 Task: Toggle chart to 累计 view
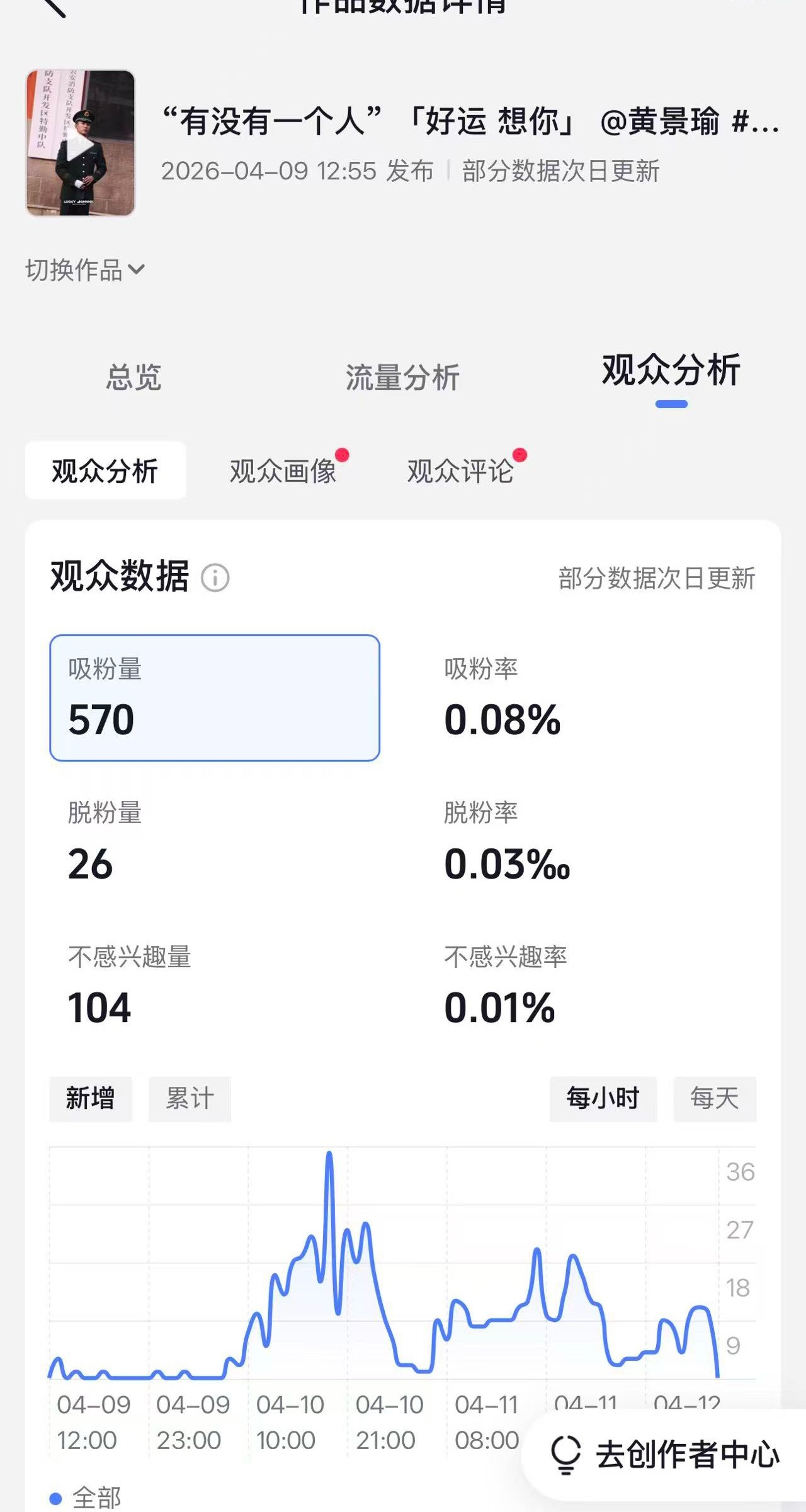[x=190, y=1099]
